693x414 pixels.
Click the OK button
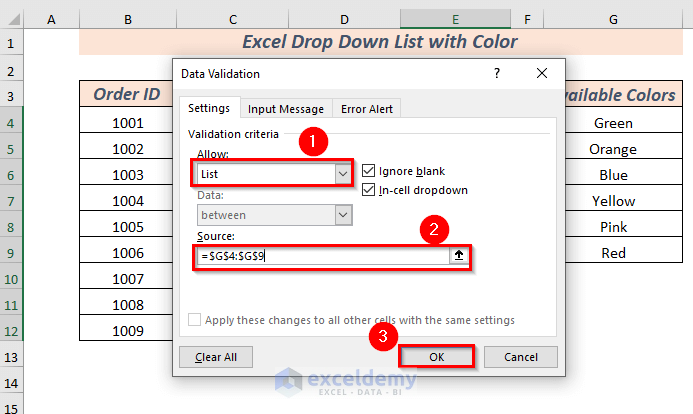pos(437,357)
